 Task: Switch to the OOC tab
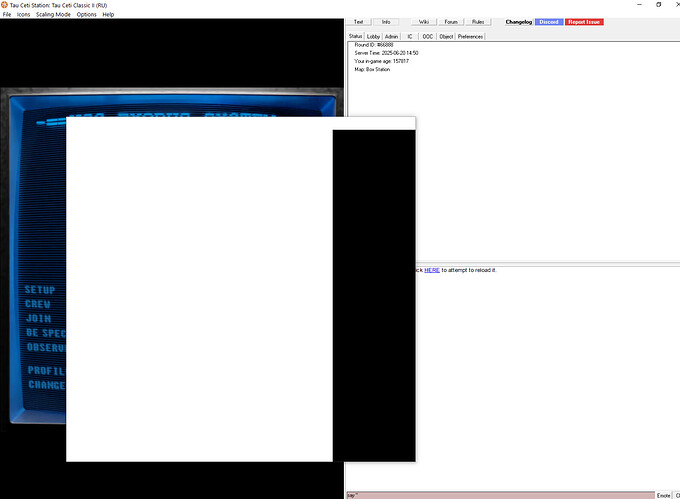tap(428, 36)
